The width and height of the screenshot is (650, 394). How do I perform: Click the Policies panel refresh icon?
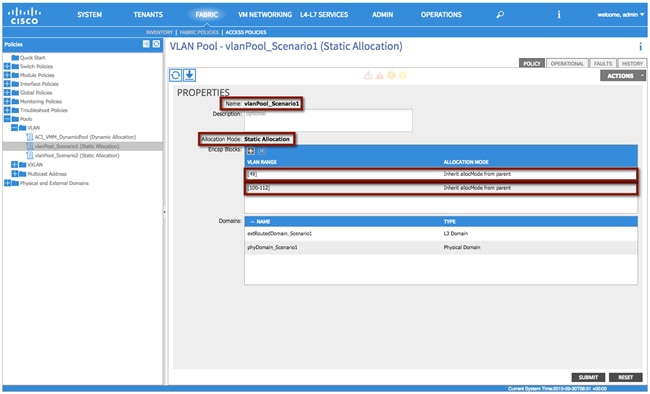tap(156, 44)
